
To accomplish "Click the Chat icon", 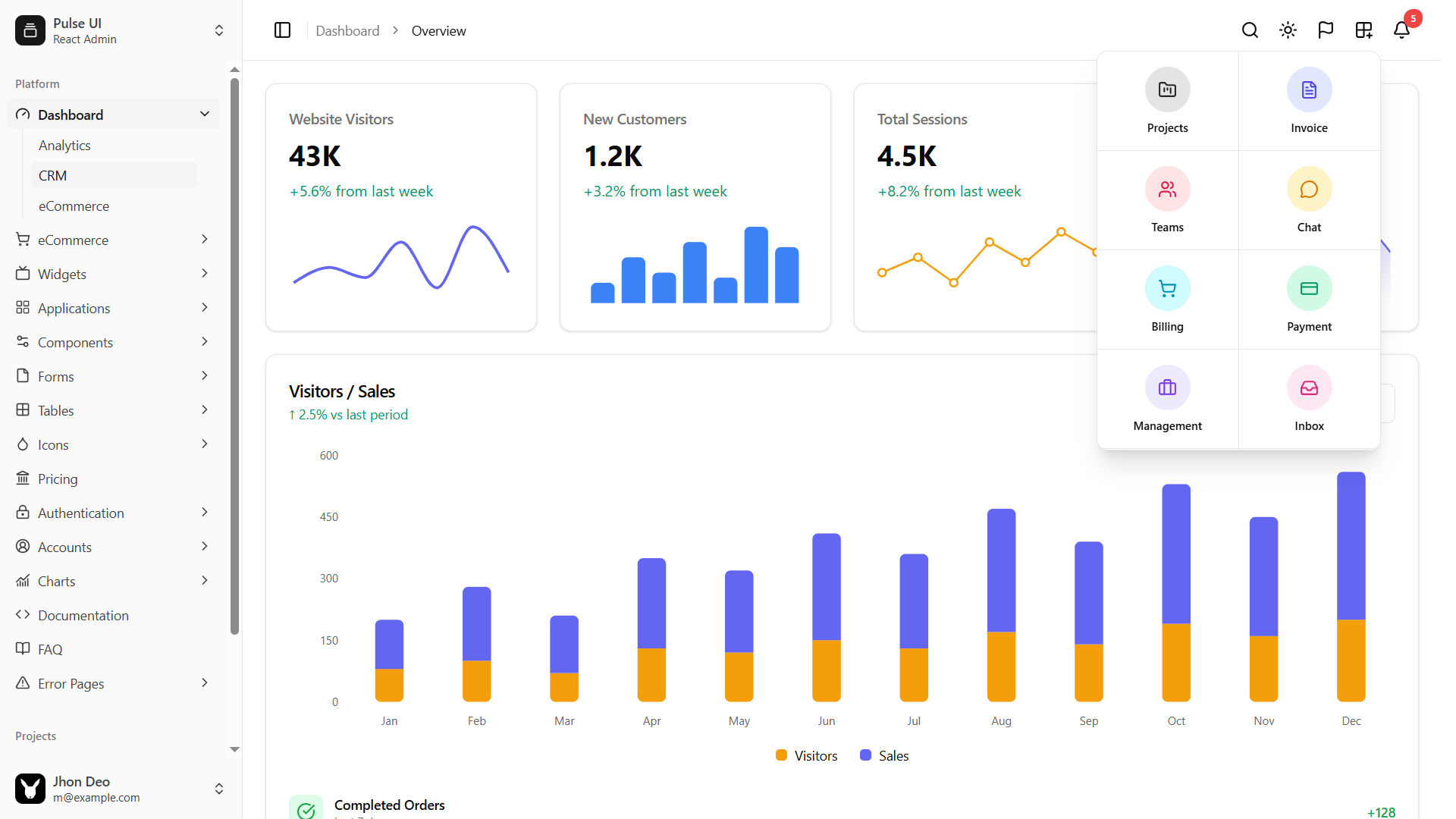I will [x=1309, y=199].
